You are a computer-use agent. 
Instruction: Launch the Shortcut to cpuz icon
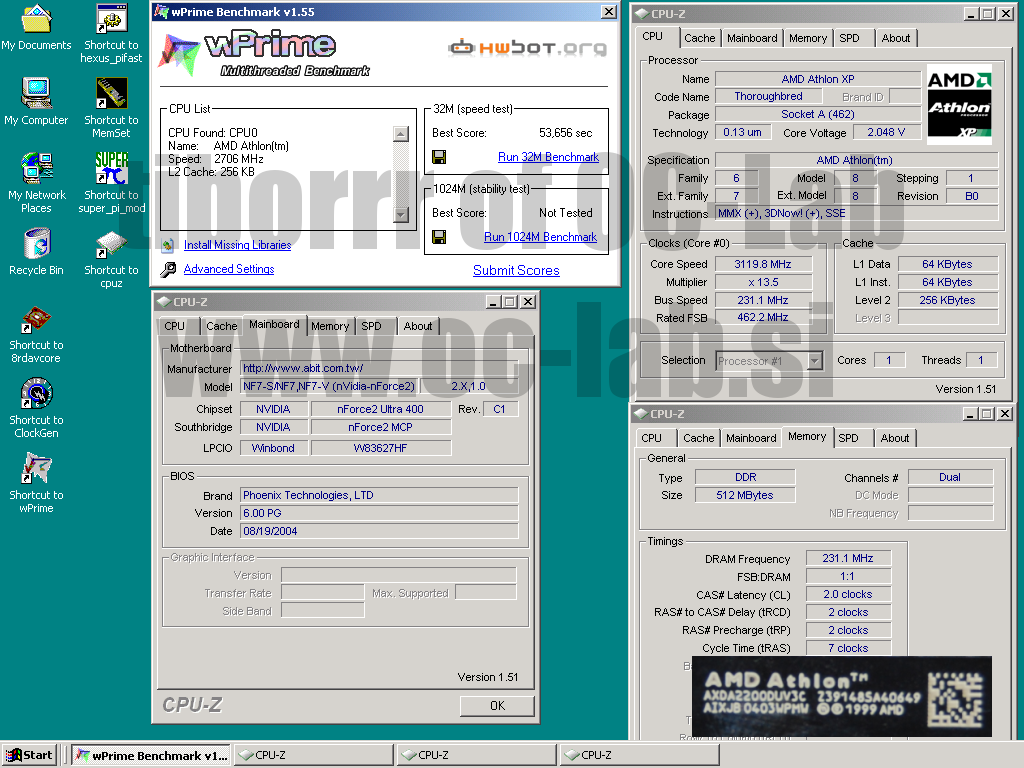[x=111, y=259]
